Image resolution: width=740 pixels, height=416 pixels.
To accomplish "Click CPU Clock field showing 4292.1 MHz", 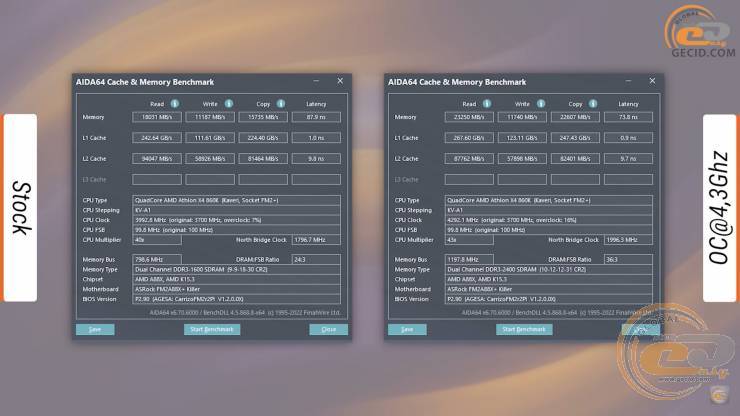I will 549,220.
